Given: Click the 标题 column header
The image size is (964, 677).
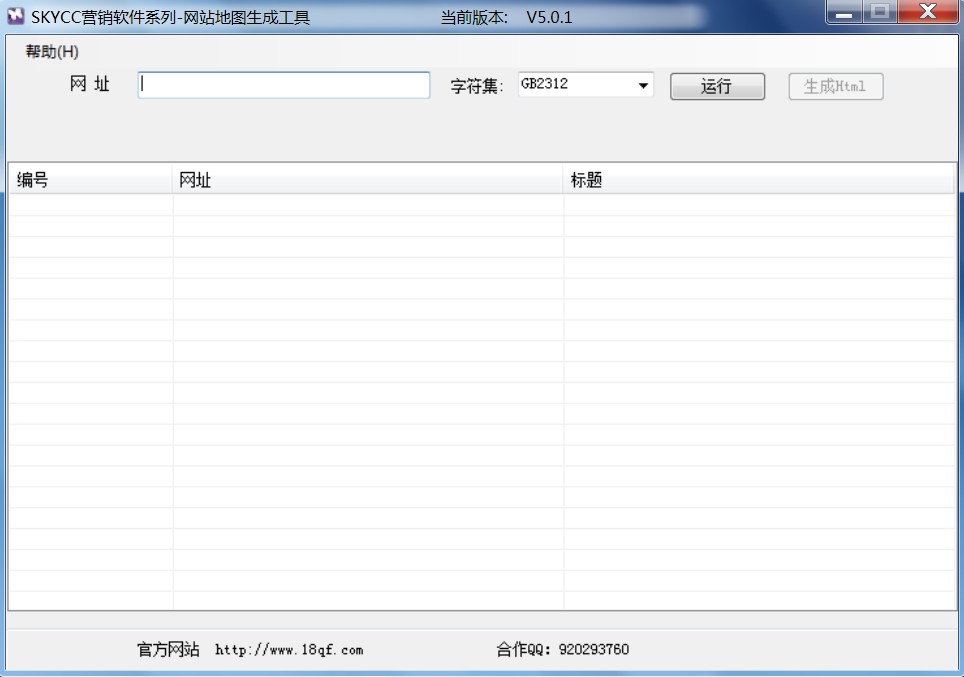Looking at the screenshot, I should (x=758, y=180).
